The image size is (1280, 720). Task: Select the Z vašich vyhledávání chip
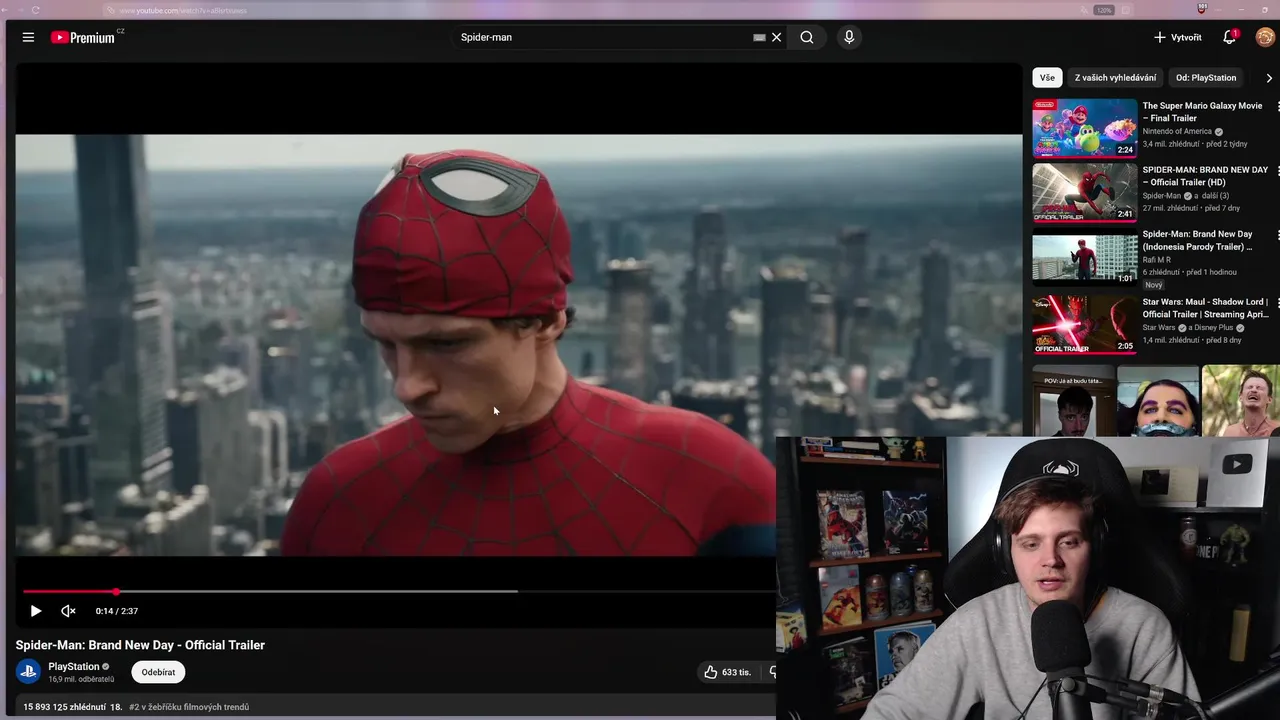(1115, 77)
